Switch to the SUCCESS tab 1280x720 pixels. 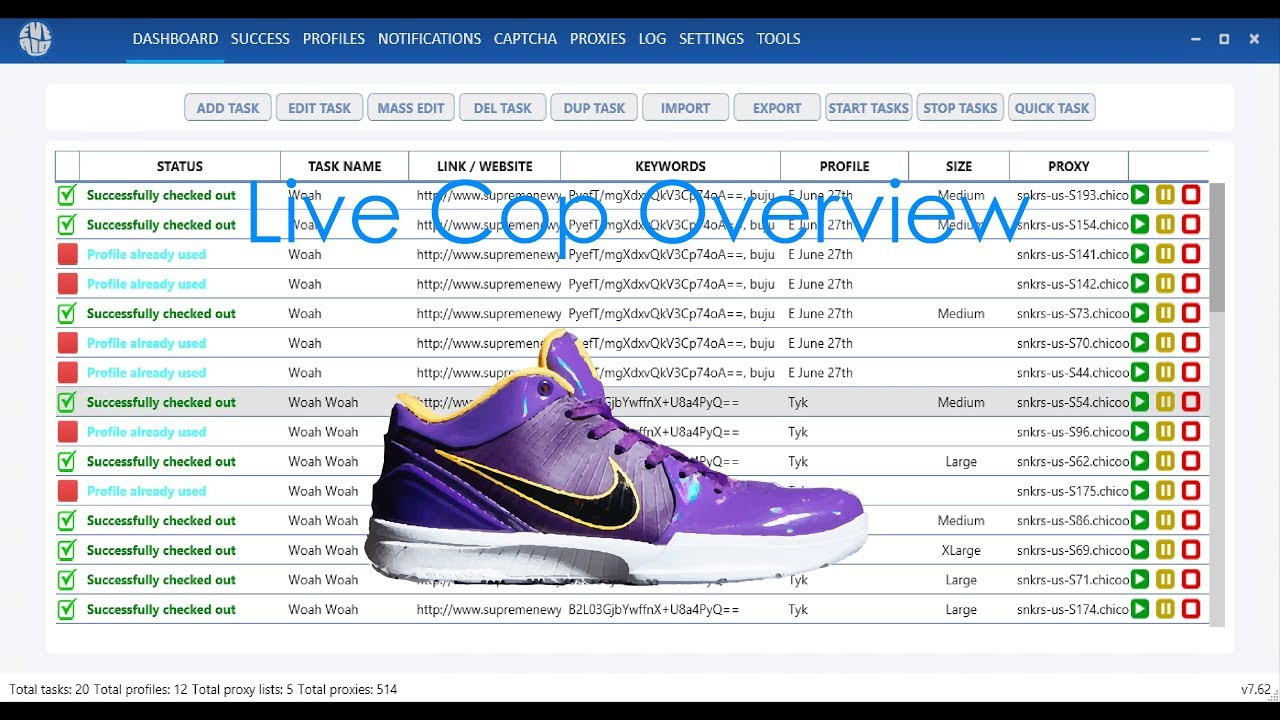pyautogui.click(x=260, y=39)
